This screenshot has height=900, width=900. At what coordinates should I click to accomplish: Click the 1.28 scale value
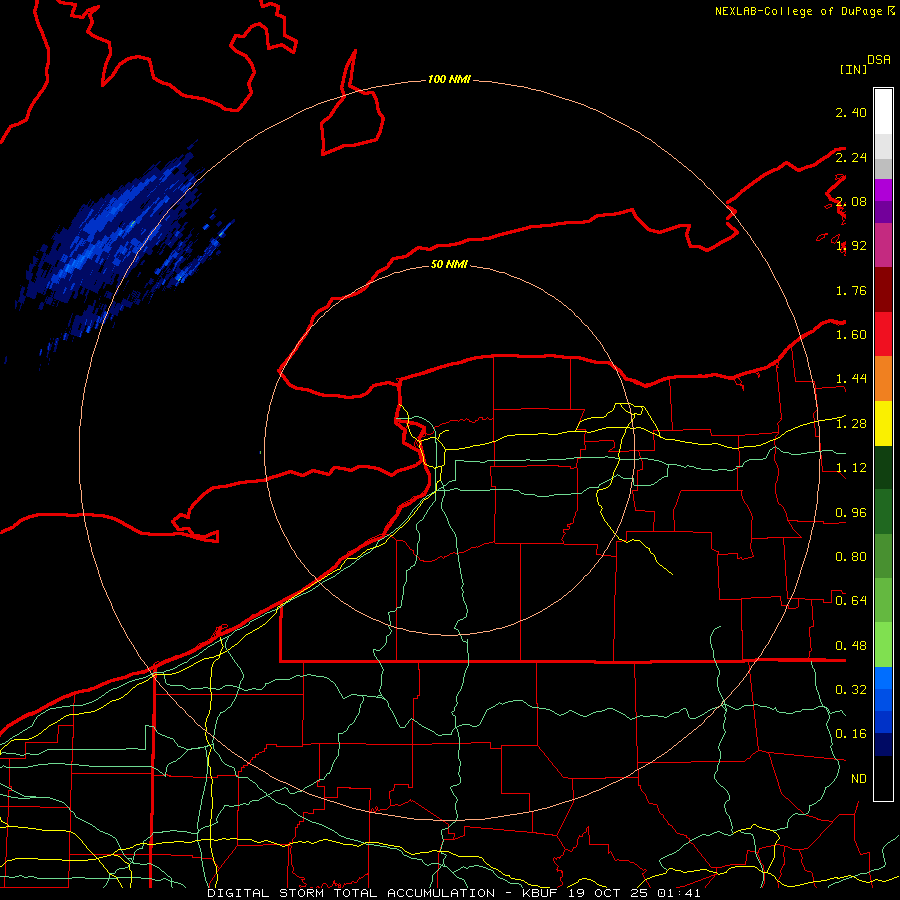(x=851, y=424)
